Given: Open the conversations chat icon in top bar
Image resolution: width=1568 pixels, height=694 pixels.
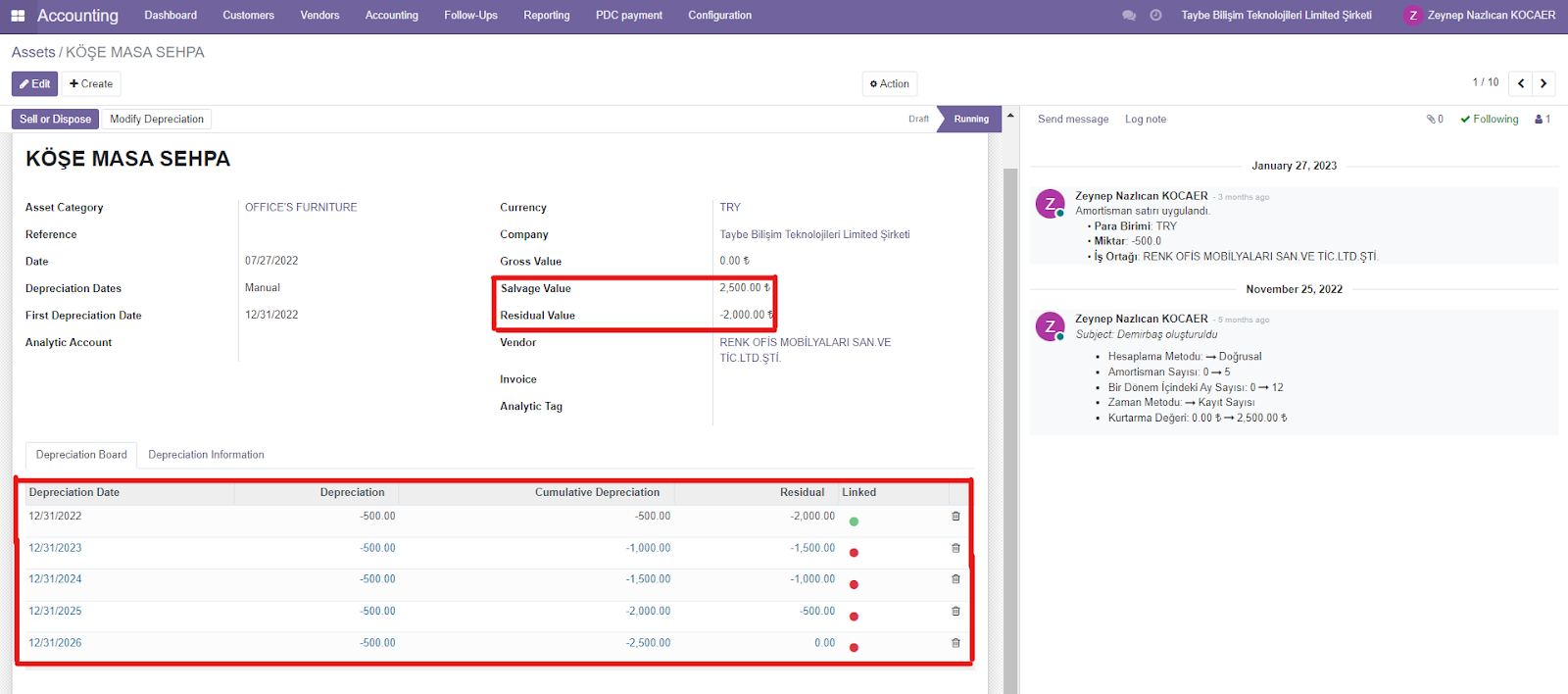Looking at the screenshot, I should point(1129,16).
